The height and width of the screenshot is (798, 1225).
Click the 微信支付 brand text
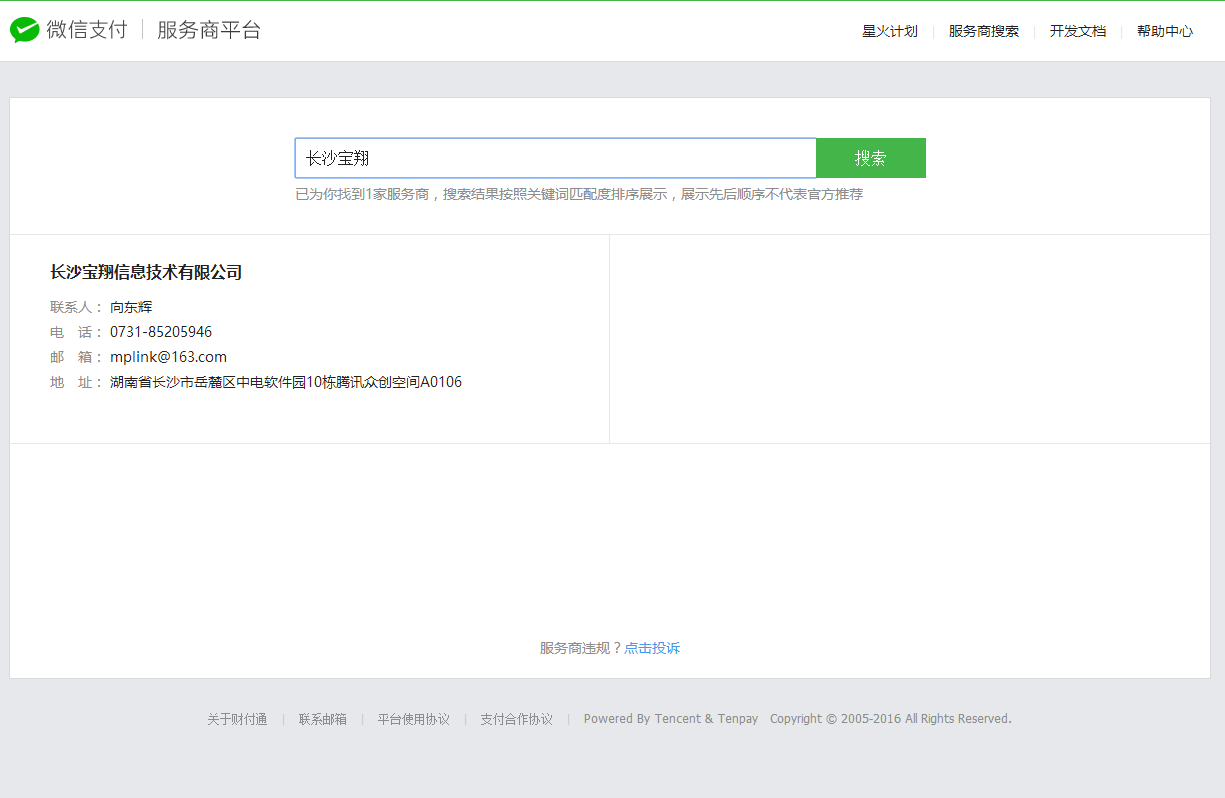click(87, 30)
